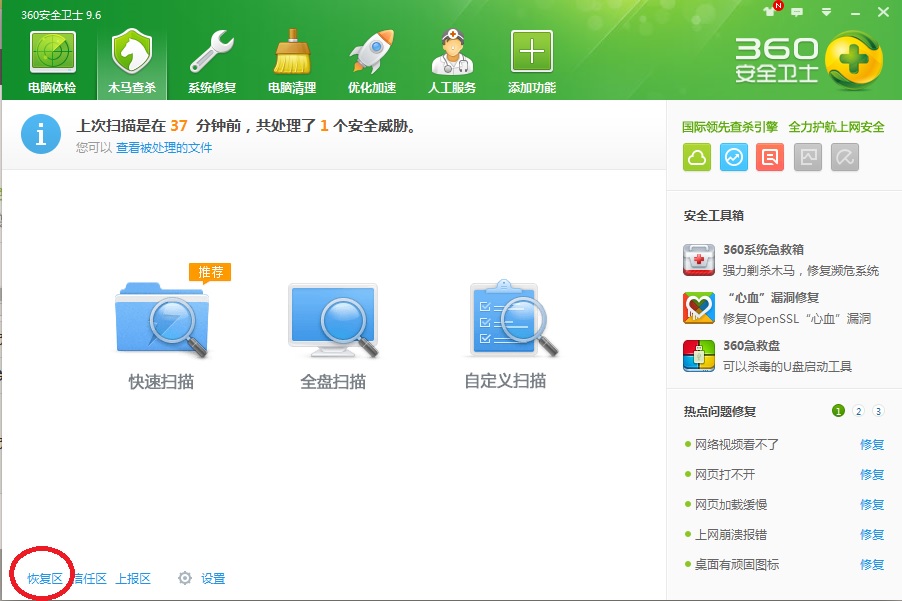902x601 pixels.
Task: Enable the fourth gray engine icon
Action: [808, 157]
